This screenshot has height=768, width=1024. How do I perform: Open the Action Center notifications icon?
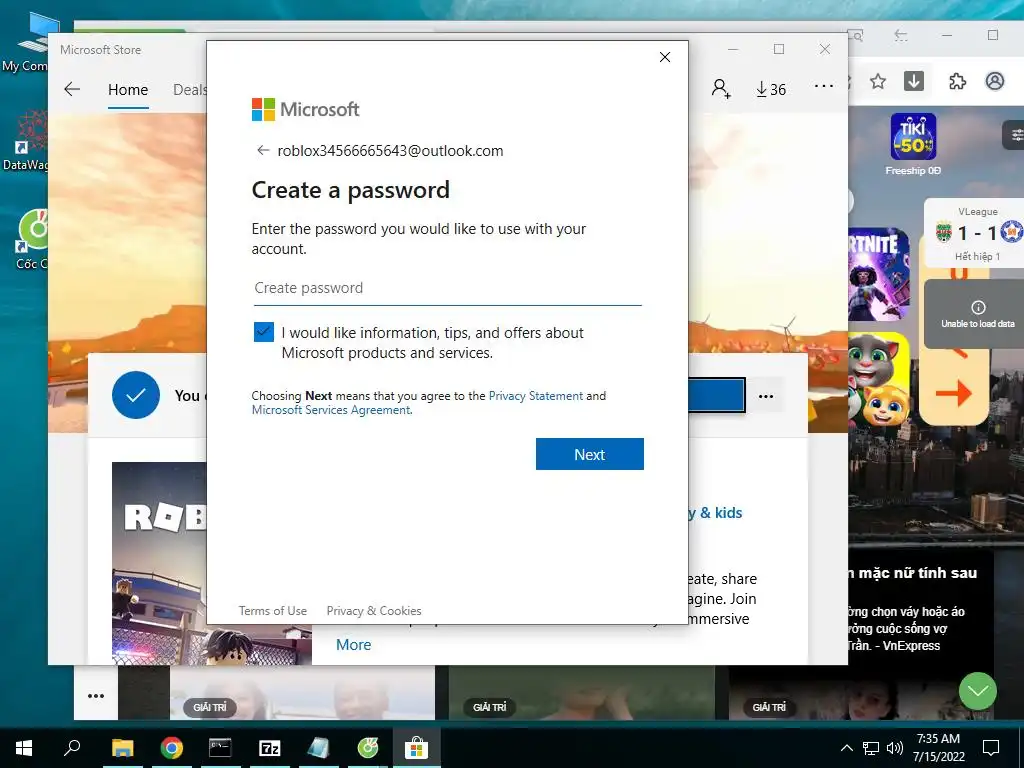click(991, 748)
